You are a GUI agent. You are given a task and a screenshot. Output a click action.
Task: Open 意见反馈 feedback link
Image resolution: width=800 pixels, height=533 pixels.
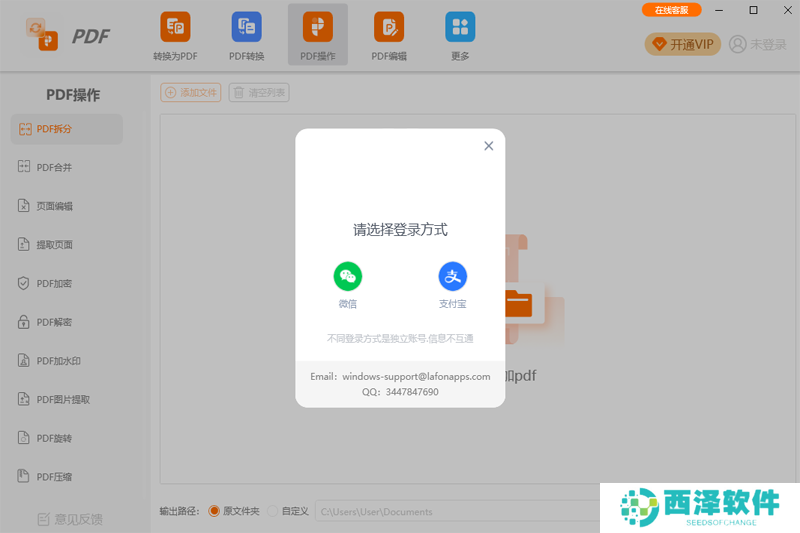(70, 519)
